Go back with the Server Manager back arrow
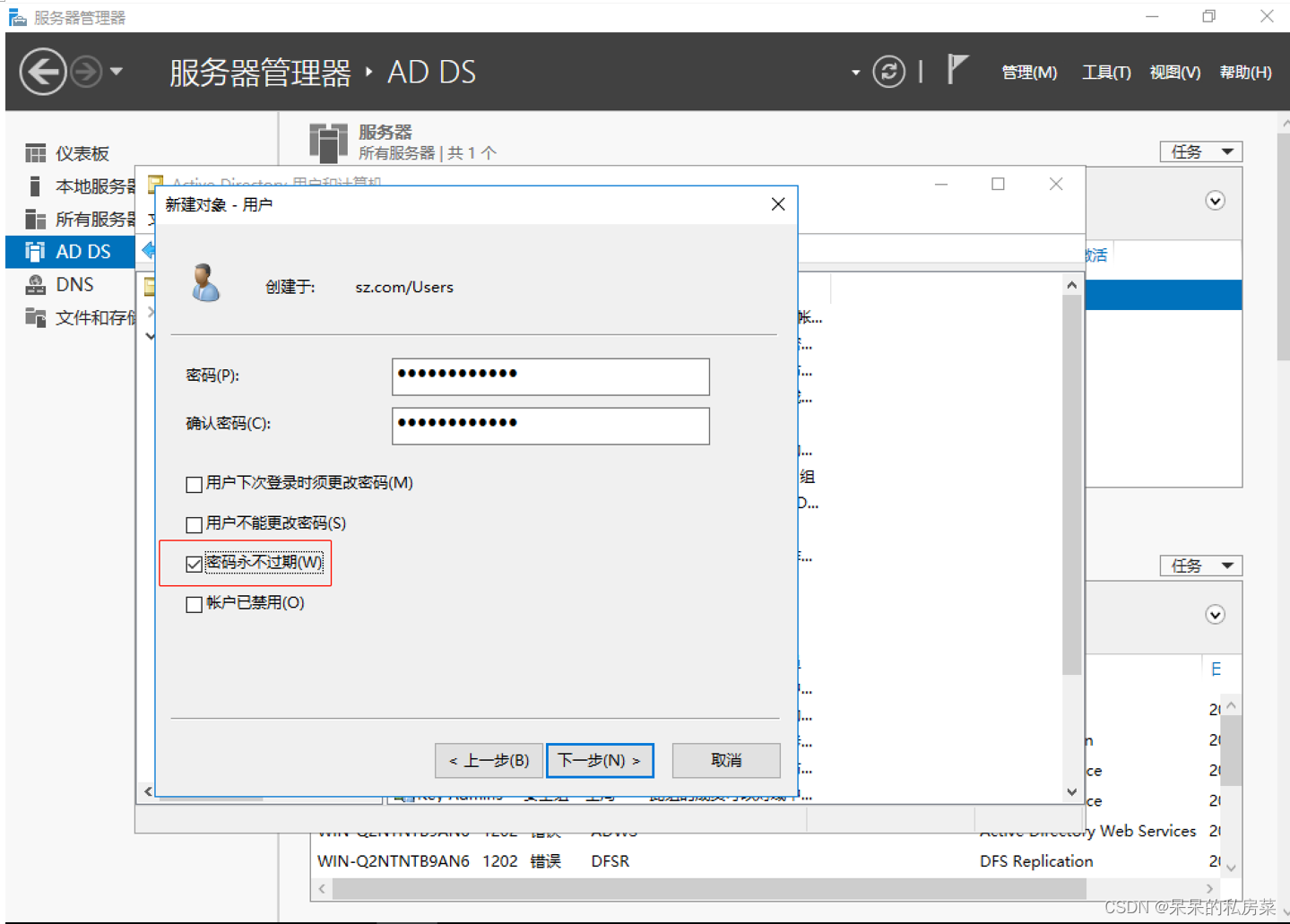 (43, 72)
